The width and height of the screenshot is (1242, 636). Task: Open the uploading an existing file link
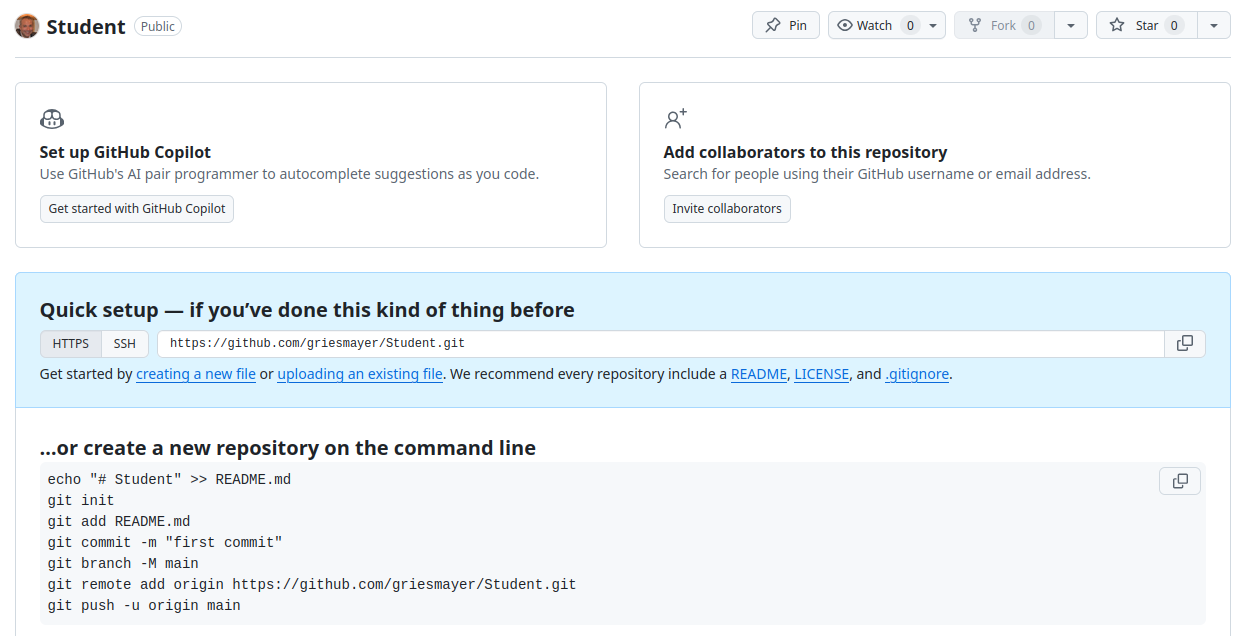click(360, 375)
